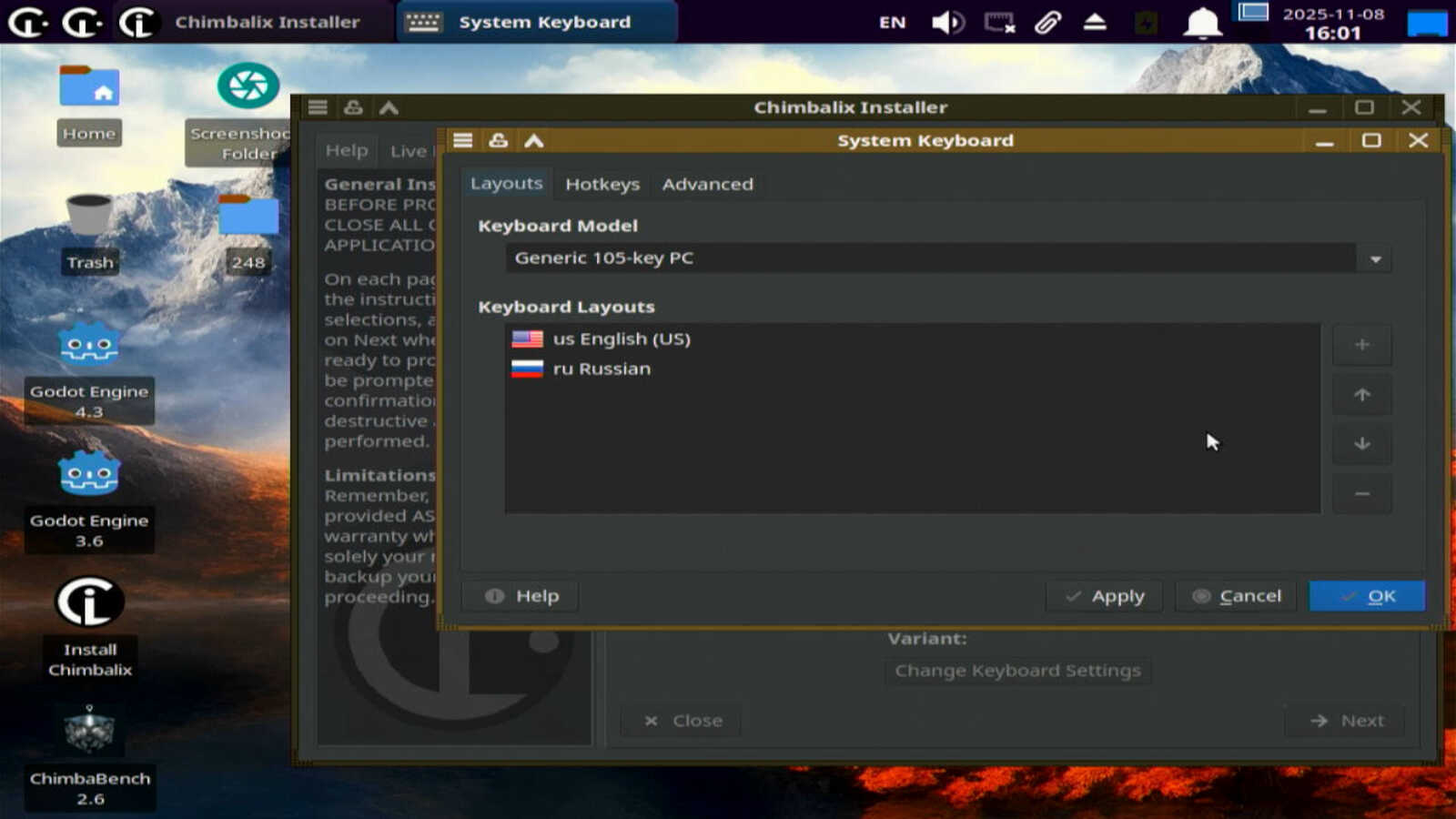Click the date and time clock in panel
Image resolution: width=1456 pixels, height=819 pixels.
pyautogui.click(x=1333, y=24)
